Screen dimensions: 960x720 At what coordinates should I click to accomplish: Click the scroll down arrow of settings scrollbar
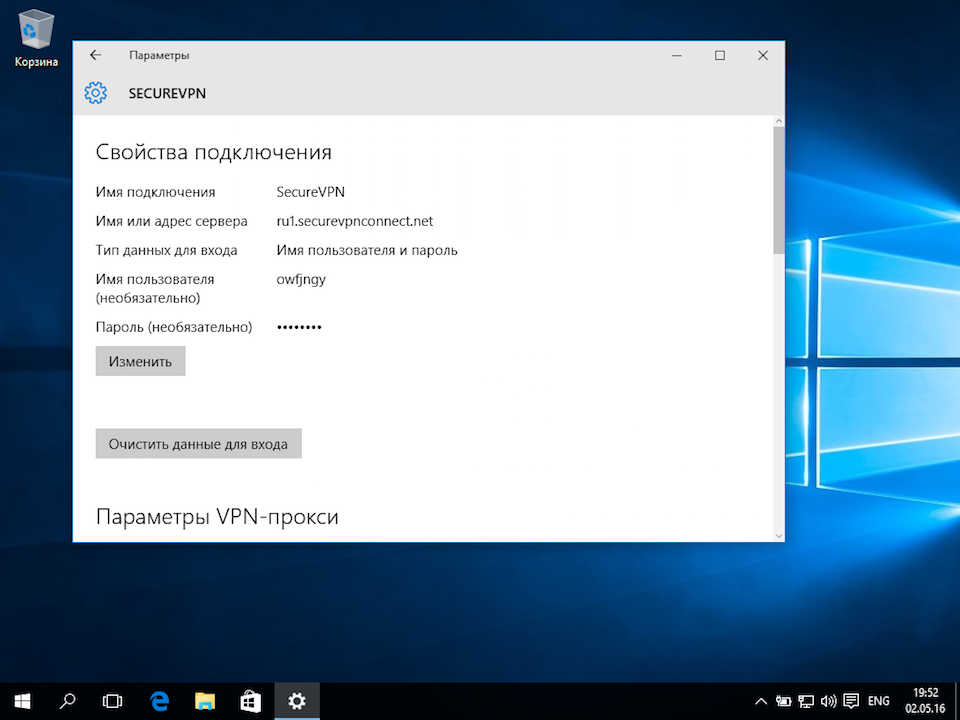[778, 535]
